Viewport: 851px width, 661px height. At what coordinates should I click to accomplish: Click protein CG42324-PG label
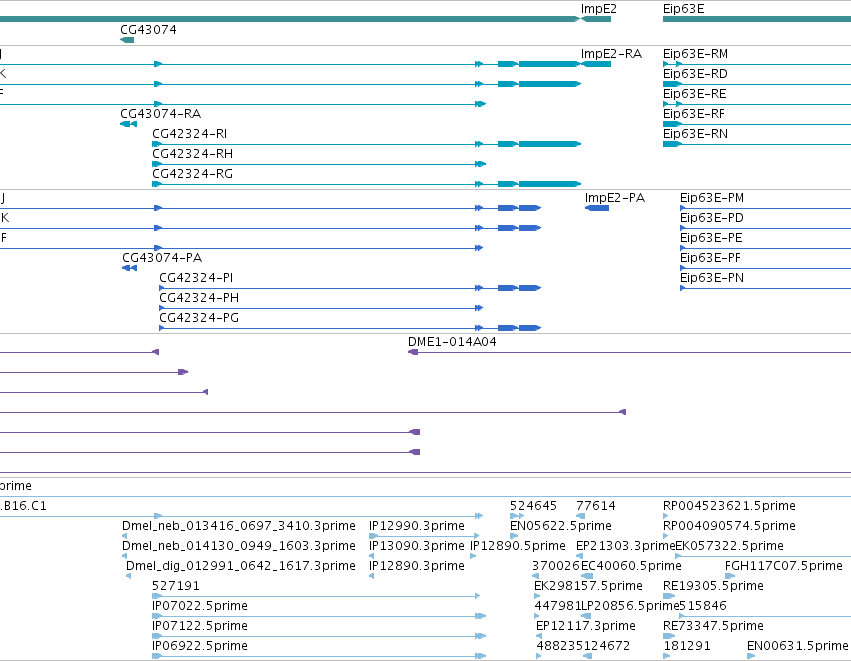pyautogui.click(x=199, y=318)
